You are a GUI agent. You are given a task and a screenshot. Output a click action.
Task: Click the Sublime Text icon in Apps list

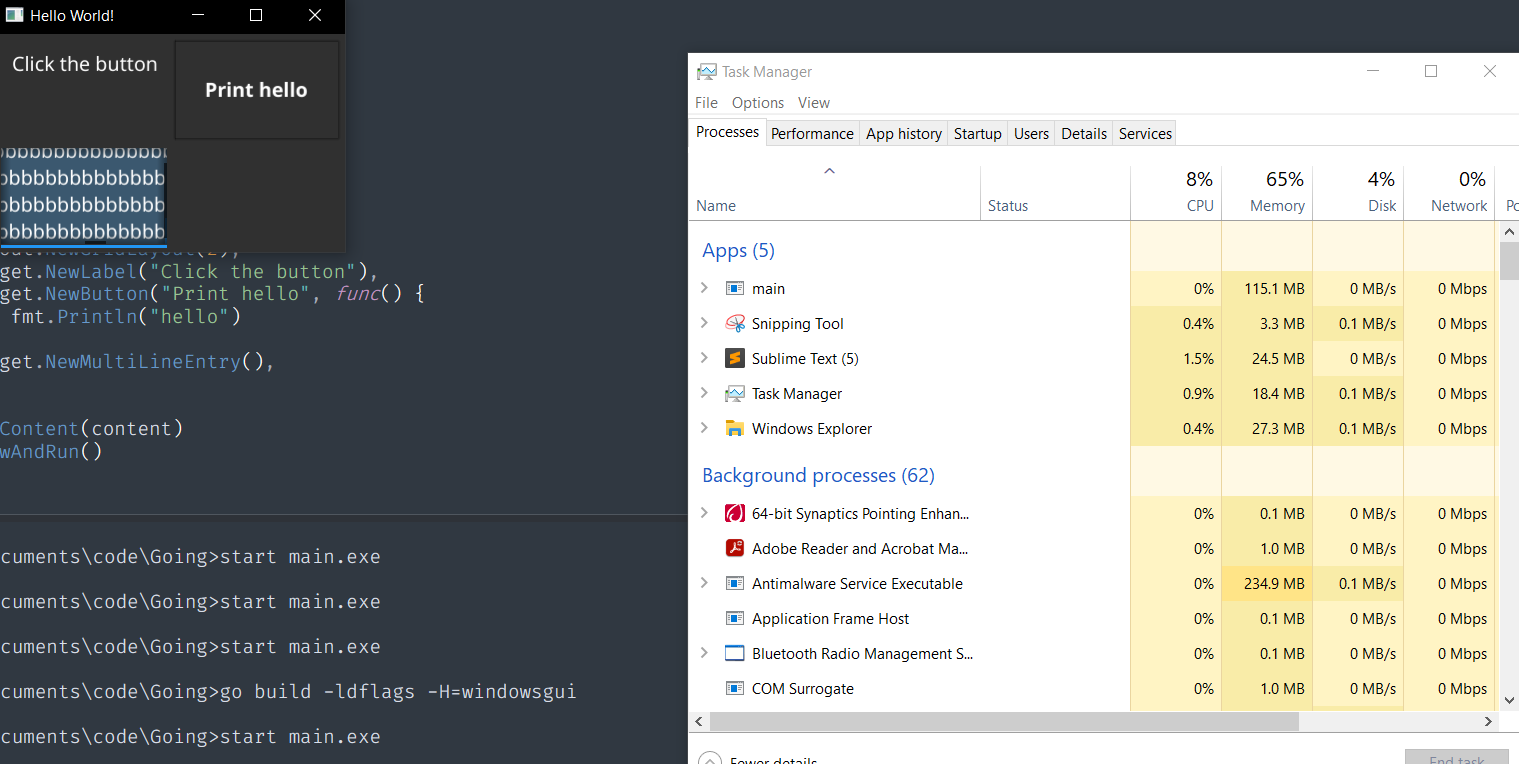735,358
